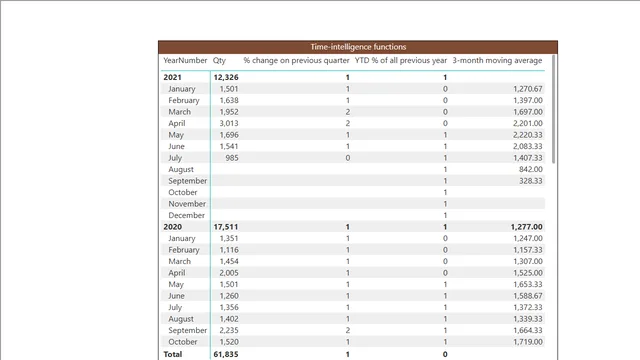Image resolution: width=640 pixels, height=360 pixels.
Task: Click the Qty value 1,952
Action: (x=229, y=112)
